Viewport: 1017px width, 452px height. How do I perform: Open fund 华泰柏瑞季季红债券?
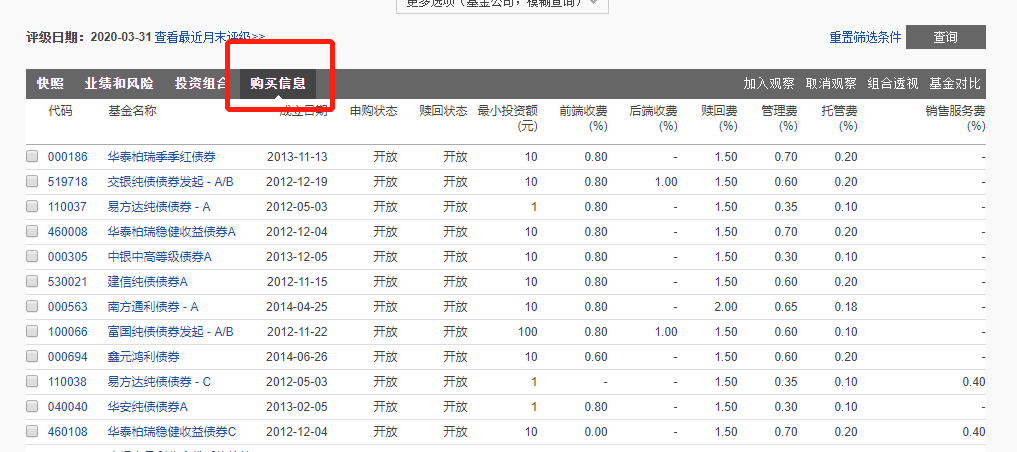[161, 157]
